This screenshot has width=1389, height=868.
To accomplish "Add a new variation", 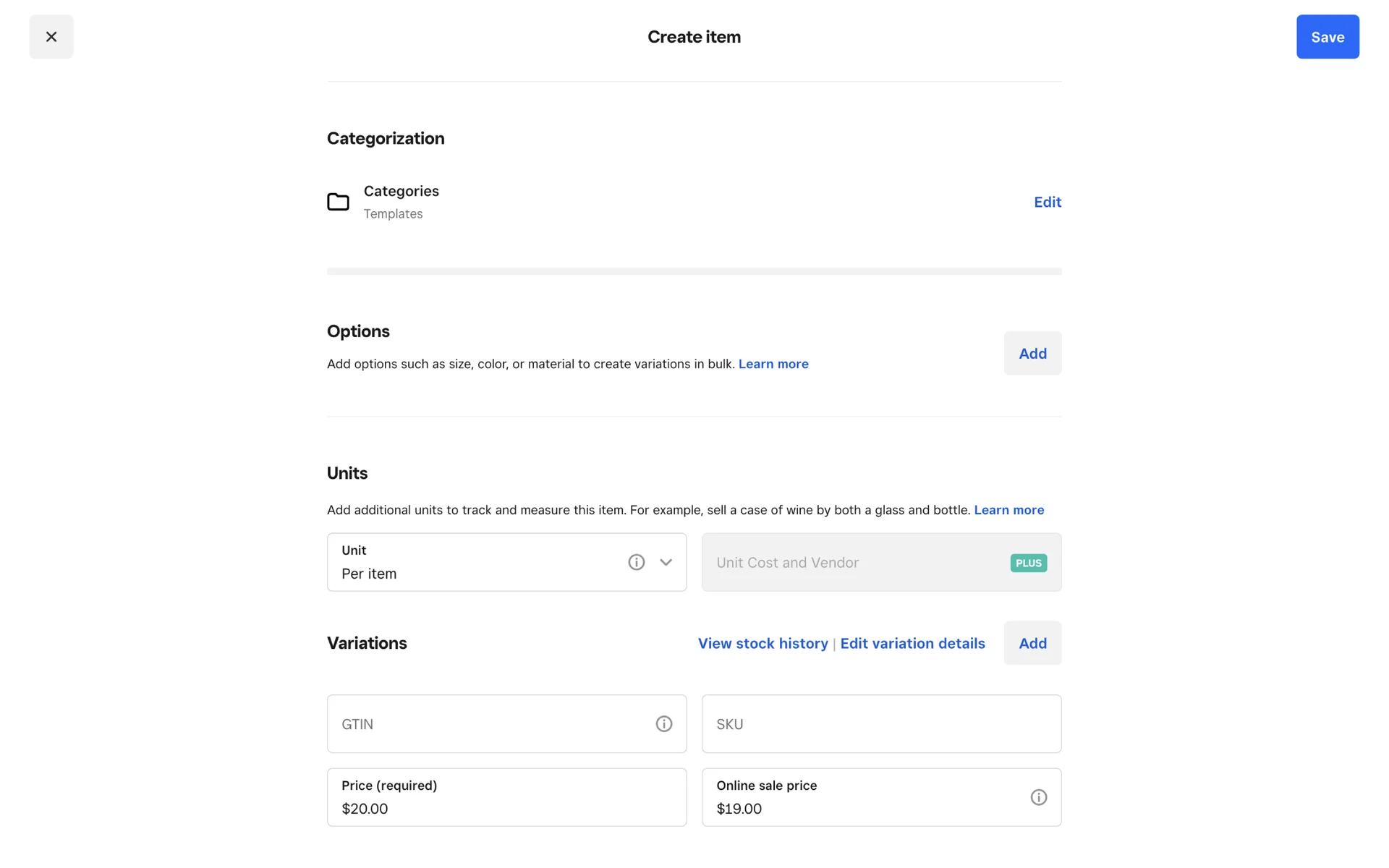I will point(1032,643).
